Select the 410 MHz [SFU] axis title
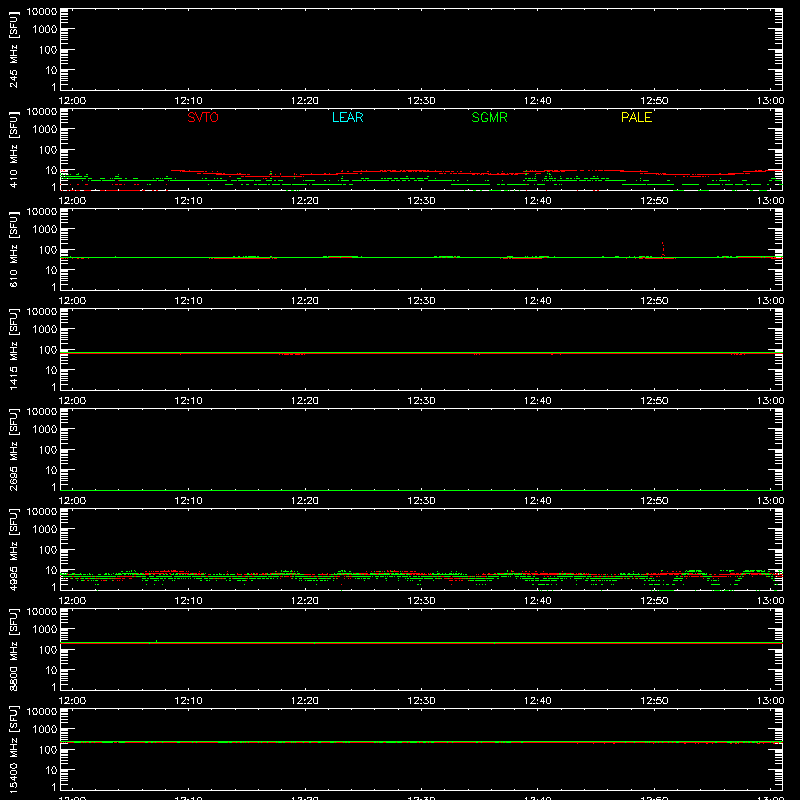800x800 pixels. pos(14,149)
